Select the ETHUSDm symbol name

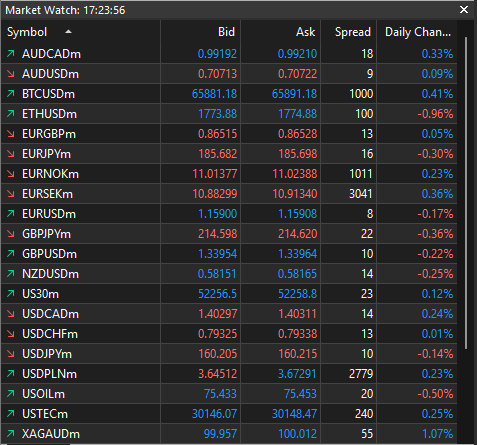coord(49,114)
